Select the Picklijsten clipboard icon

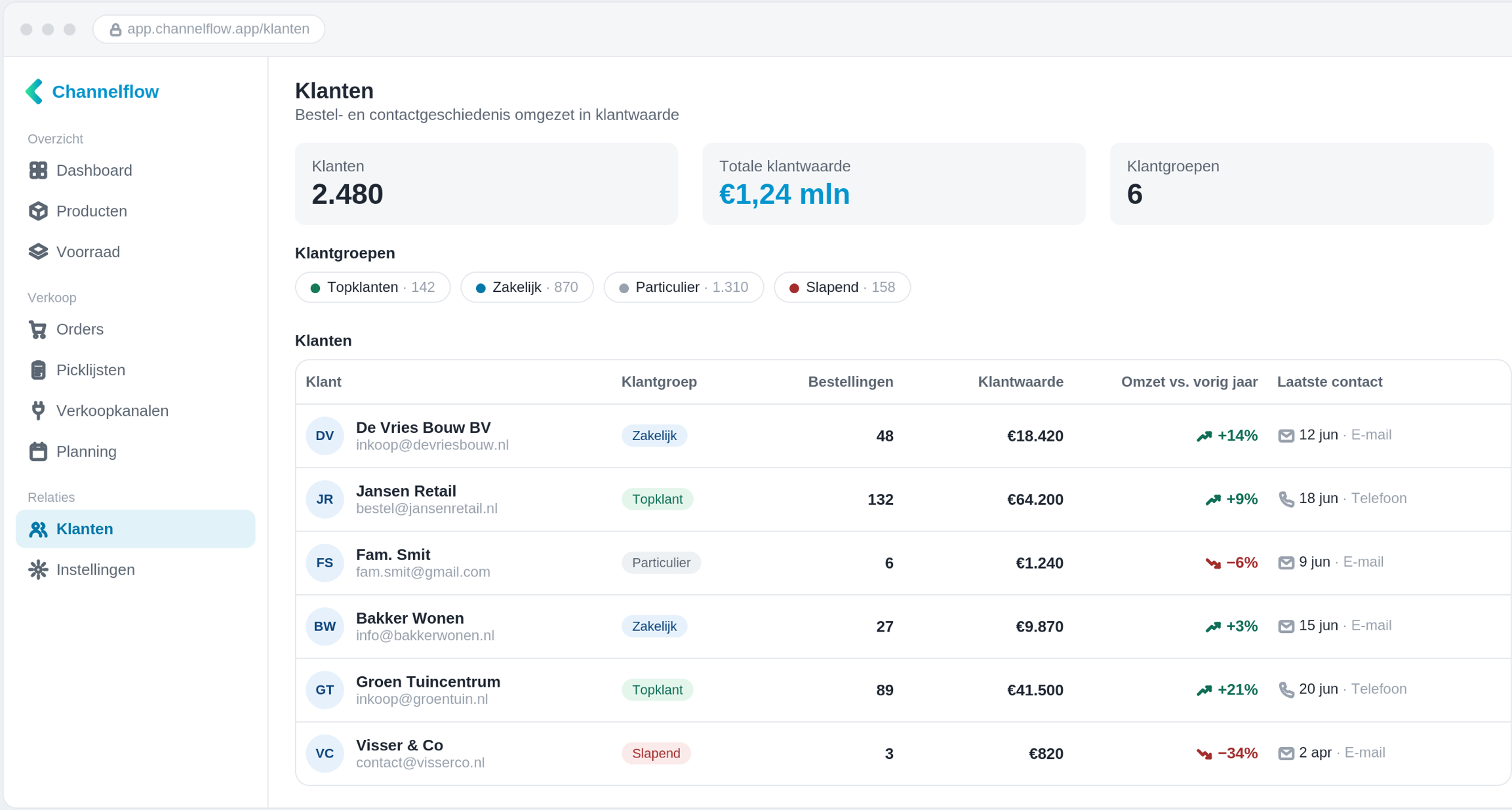coord(38,370)
